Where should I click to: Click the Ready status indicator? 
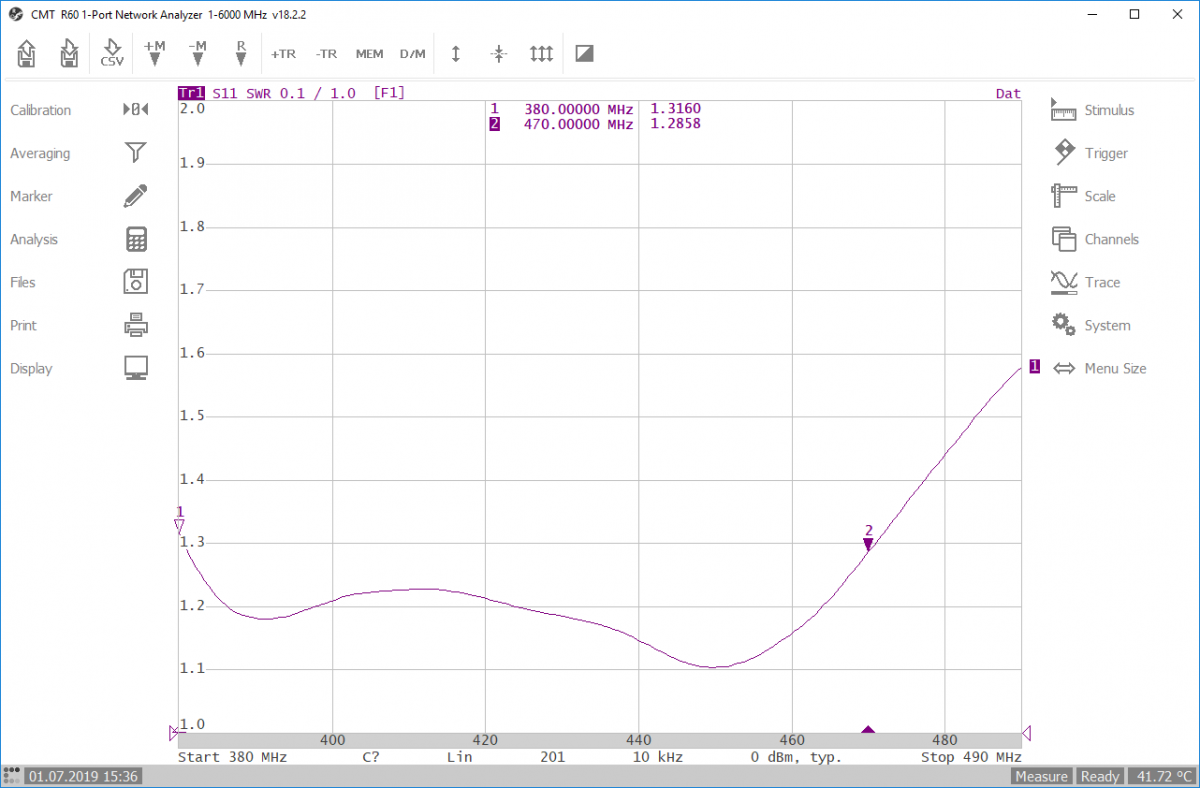tap(1100, 776)
